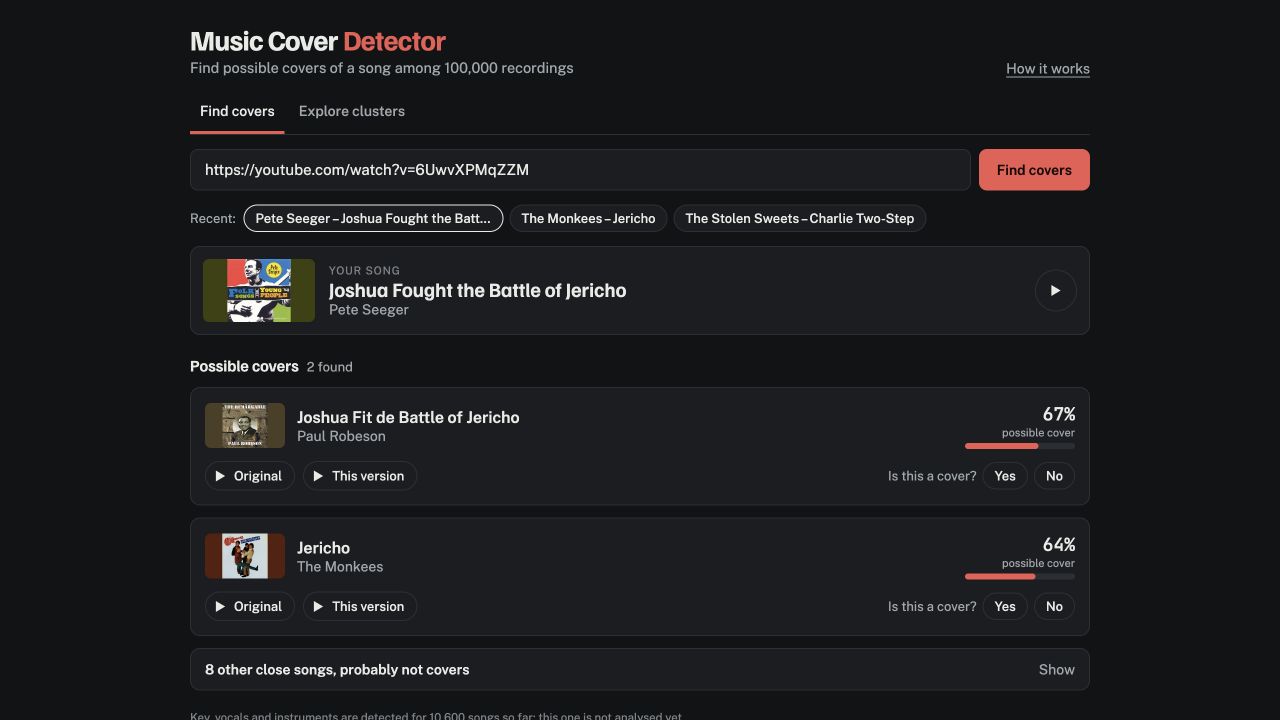Play Original for The Monkees result
This screenshot has width=1280, height=720.
(x=249, y=606)
